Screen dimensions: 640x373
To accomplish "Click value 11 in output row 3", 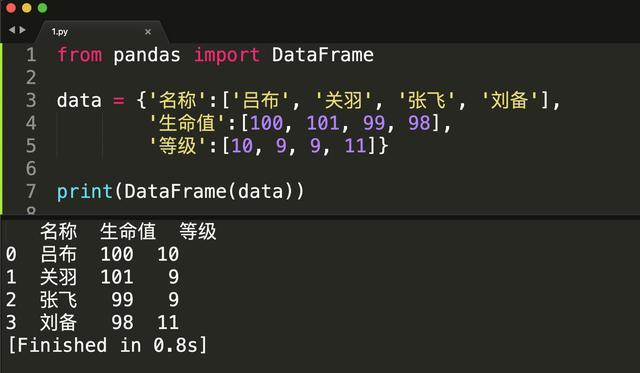I will (x=168, y=322).
